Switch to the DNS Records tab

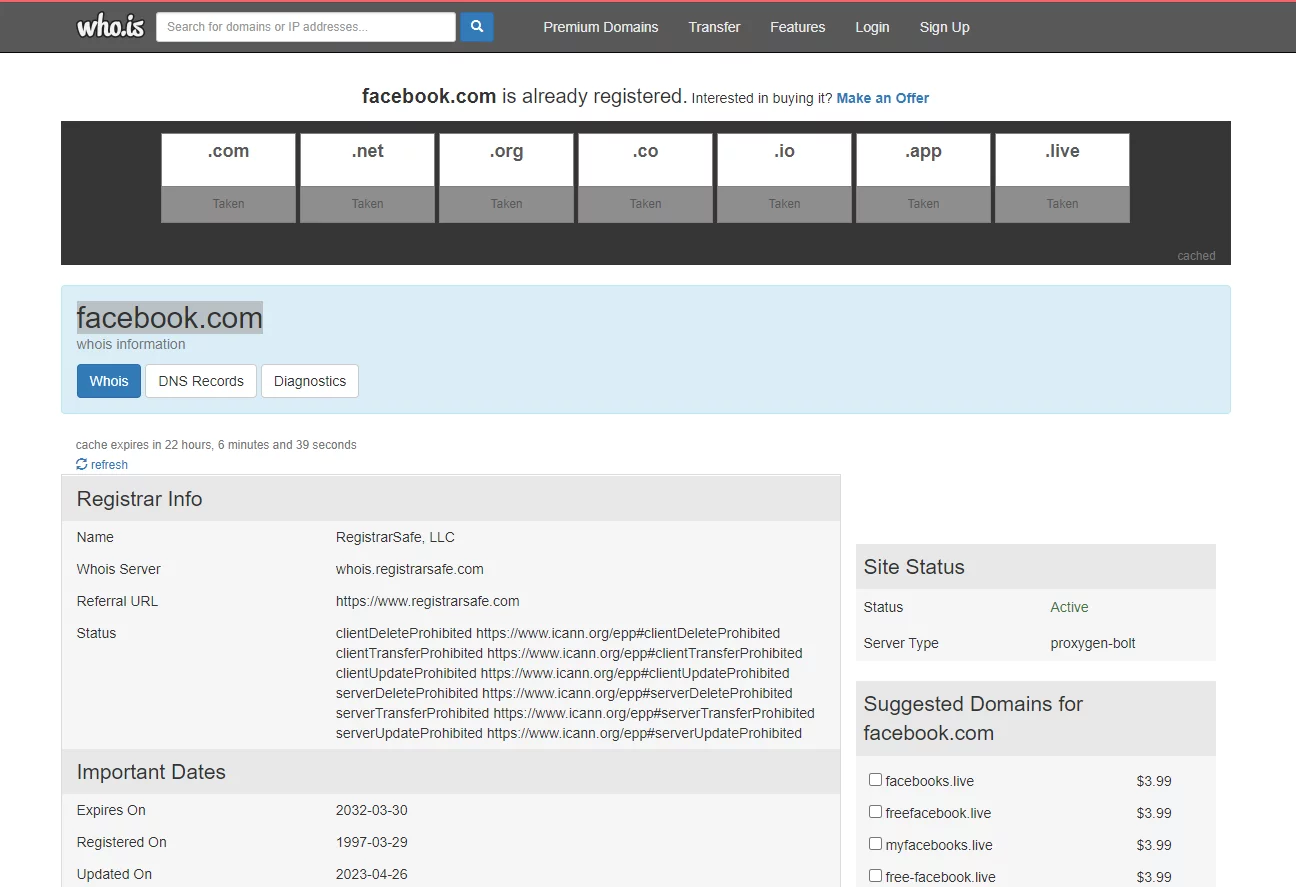click(x=201, y=381)
